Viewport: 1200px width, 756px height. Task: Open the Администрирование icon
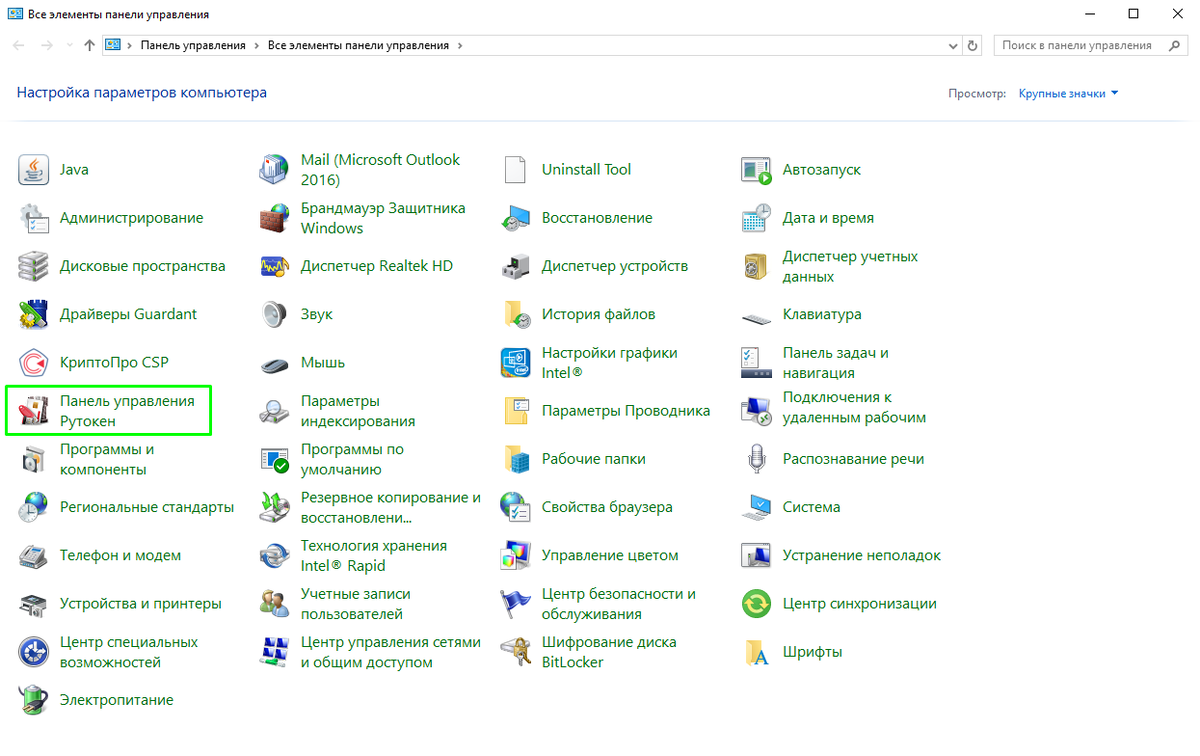34,218
